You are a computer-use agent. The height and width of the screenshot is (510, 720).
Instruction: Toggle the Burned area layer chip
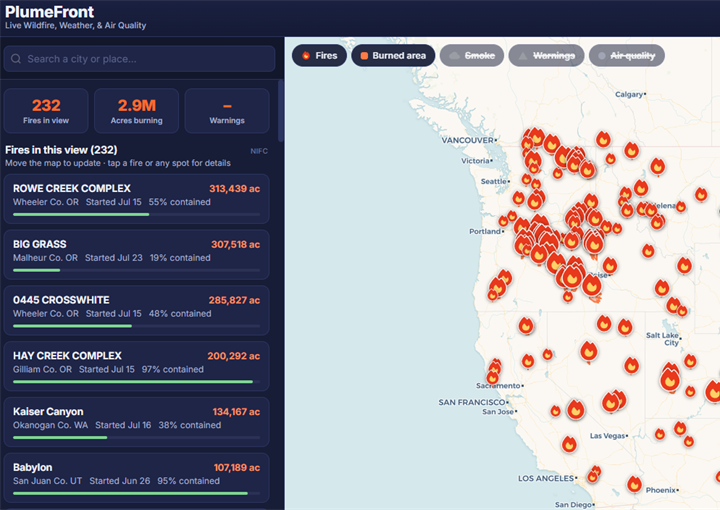pyautogui.click(x=393, y=56)
